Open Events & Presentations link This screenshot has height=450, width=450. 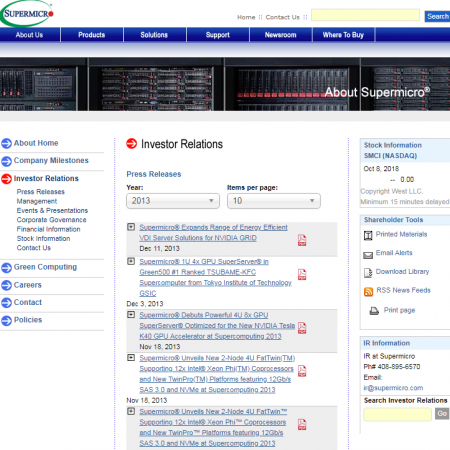[52, 211]
